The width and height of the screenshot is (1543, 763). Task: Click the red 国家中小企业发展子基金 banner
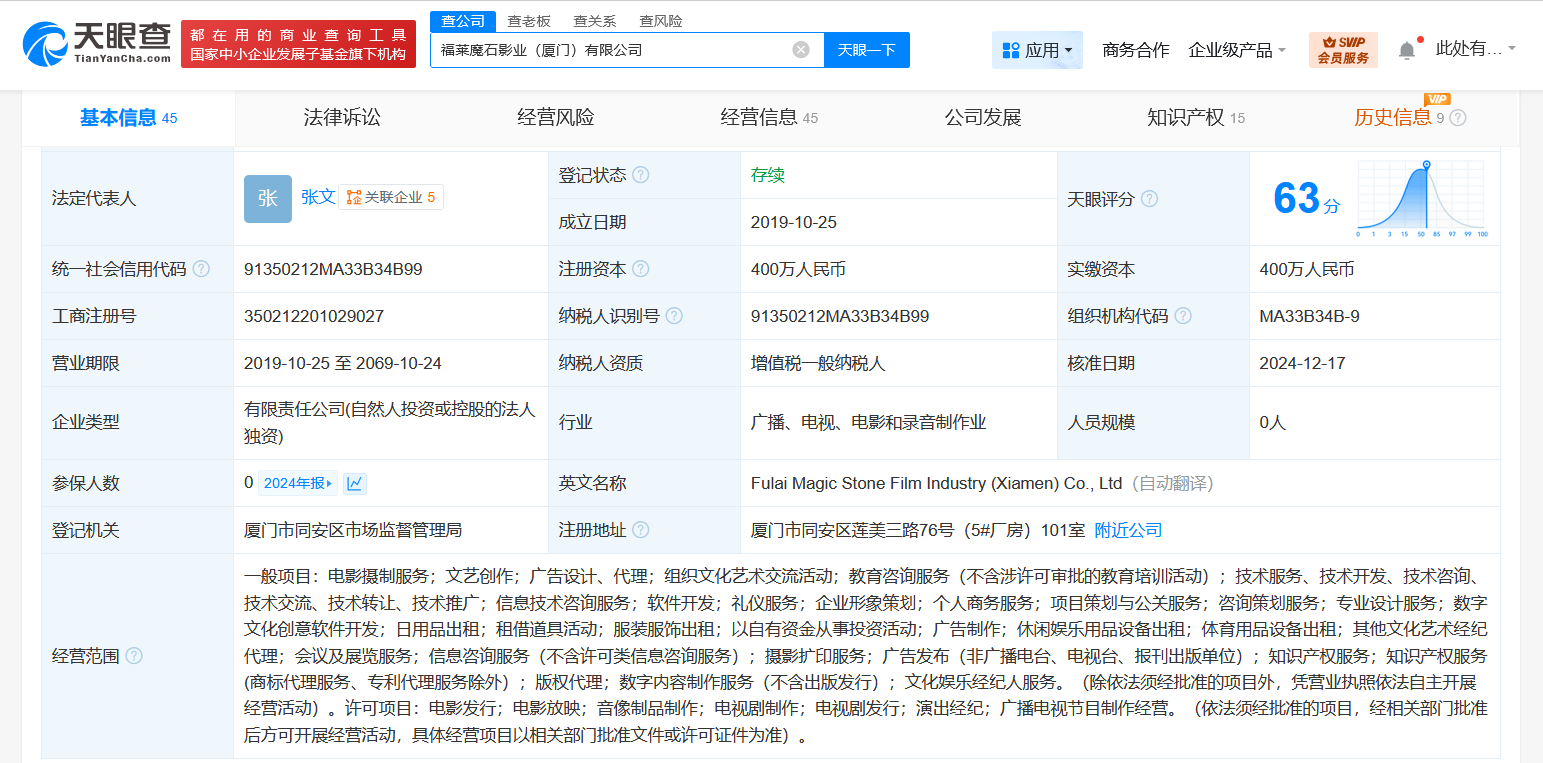tap(300, 44)
